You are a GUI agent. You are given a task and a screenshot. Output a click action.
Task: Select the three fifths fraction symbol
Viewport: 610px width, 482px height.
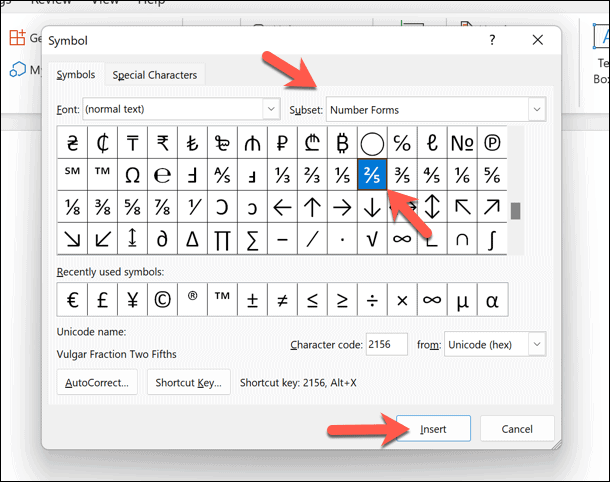point(402,174)
